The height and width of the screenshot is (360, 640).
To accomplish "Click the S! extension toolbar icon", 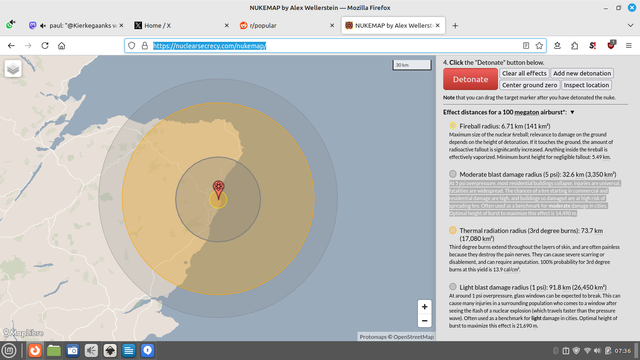I will tap(593, 46).
